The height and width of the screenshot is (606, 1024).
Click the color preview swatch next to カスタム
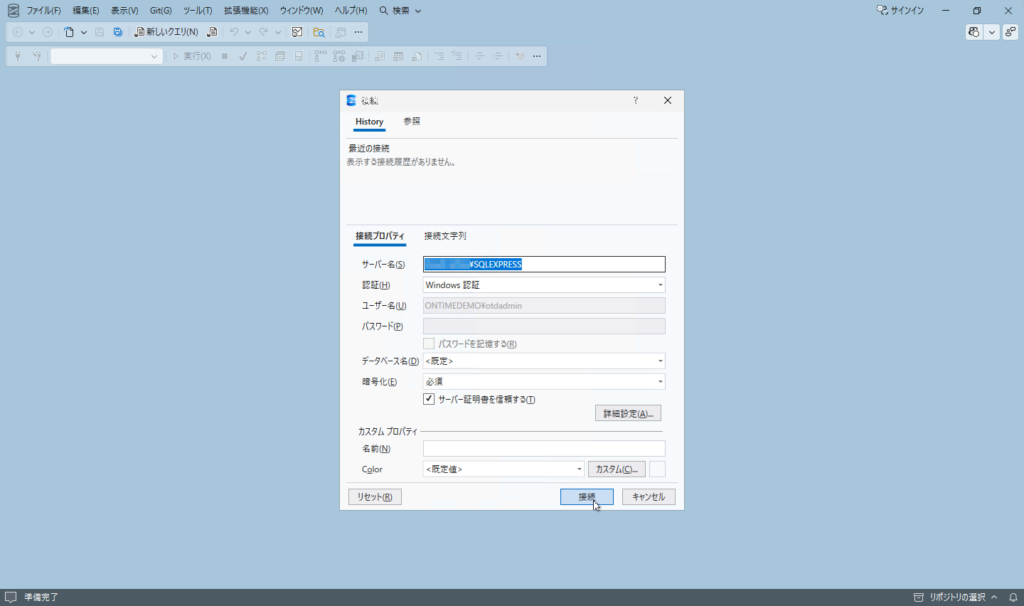click(658, 469)
